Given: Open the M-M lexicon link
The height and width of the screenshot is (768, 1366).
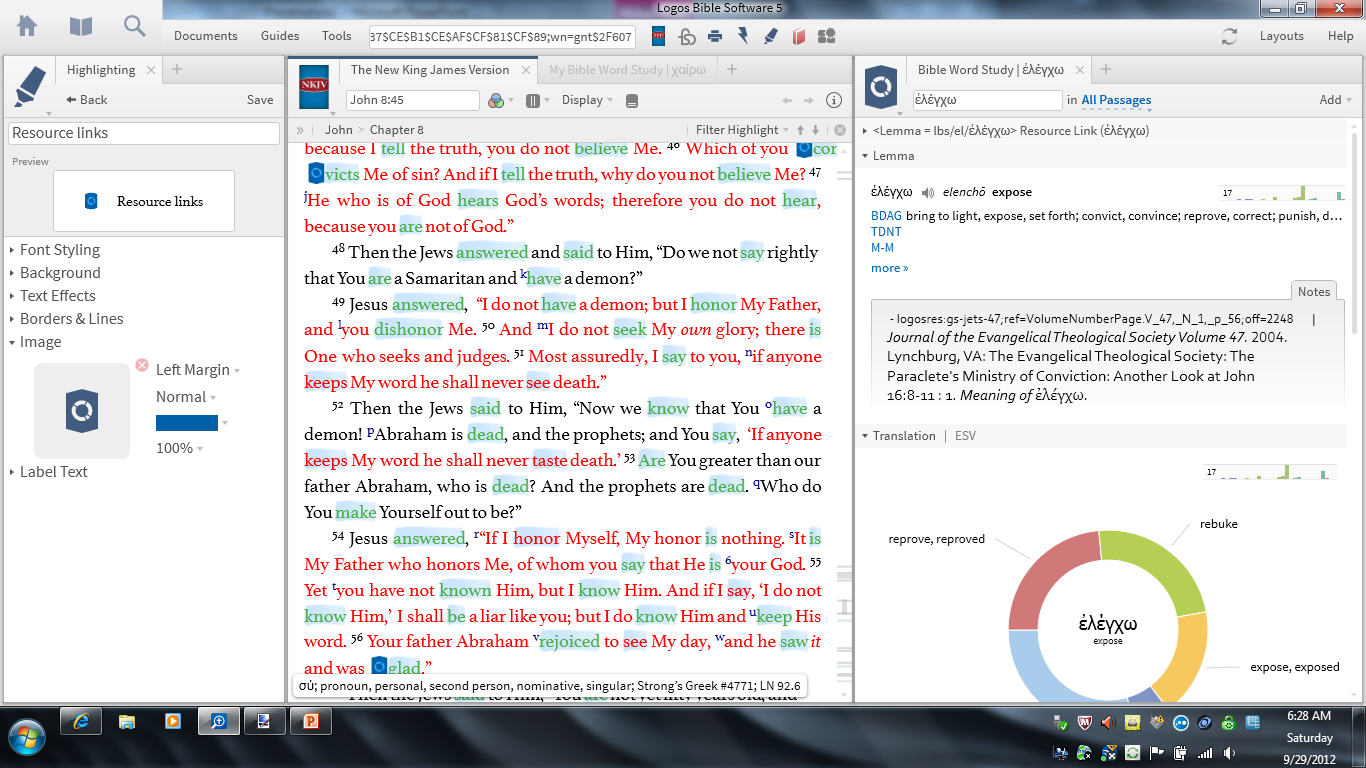Looking at the screenshot, I should (882, 247).
